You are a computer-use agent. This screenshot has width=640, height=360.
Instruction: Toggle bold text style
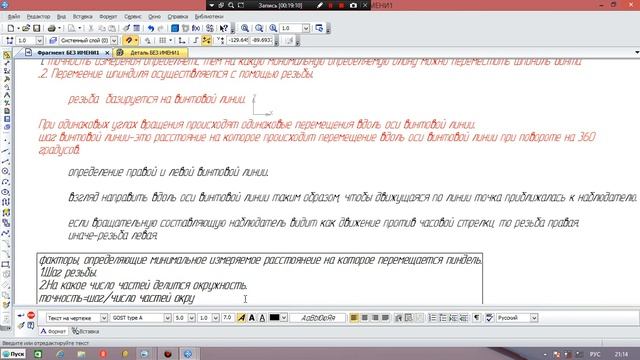point(252,318)
